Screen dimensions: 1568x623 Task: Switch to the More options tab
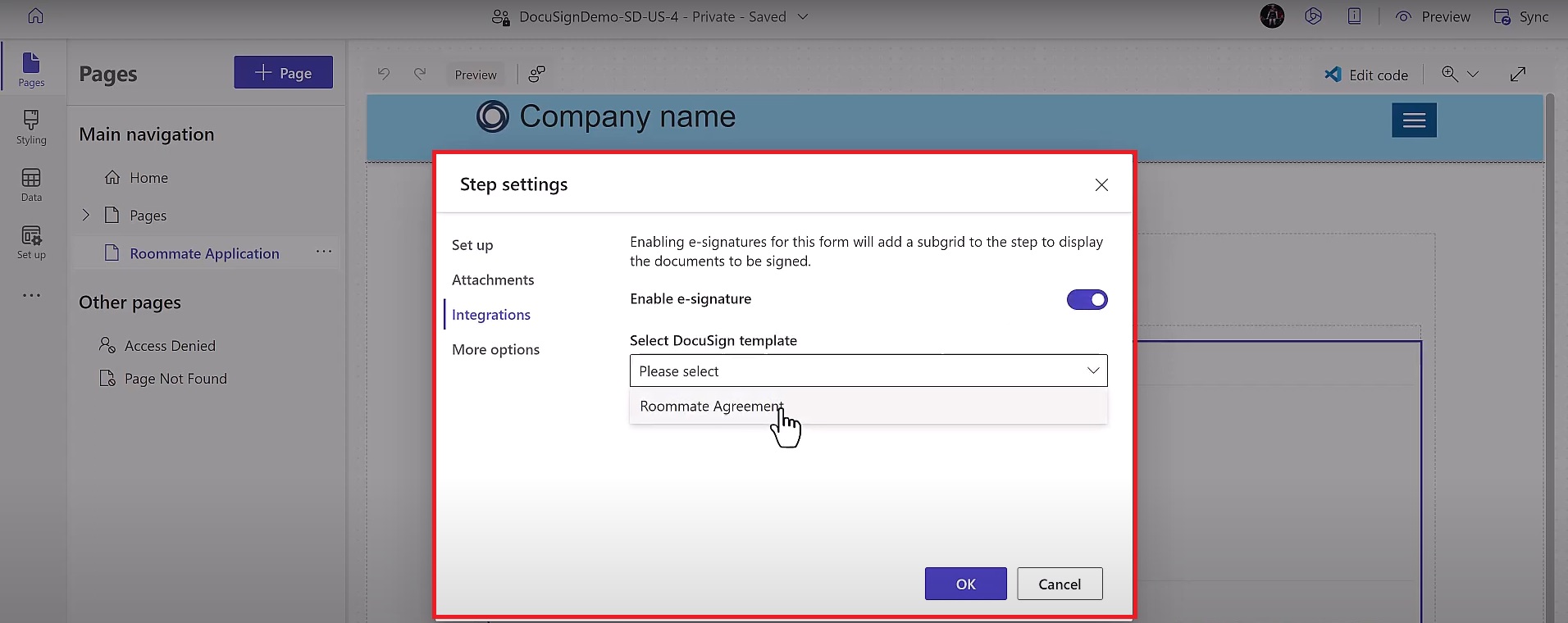tap(495, 349)
